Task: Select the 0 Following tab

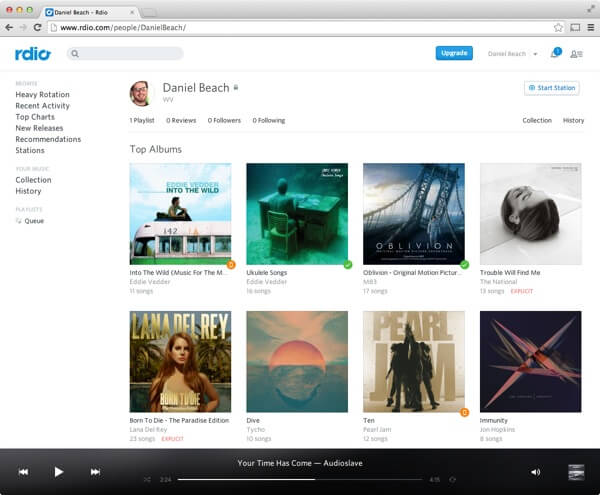Action: point(269,120)
